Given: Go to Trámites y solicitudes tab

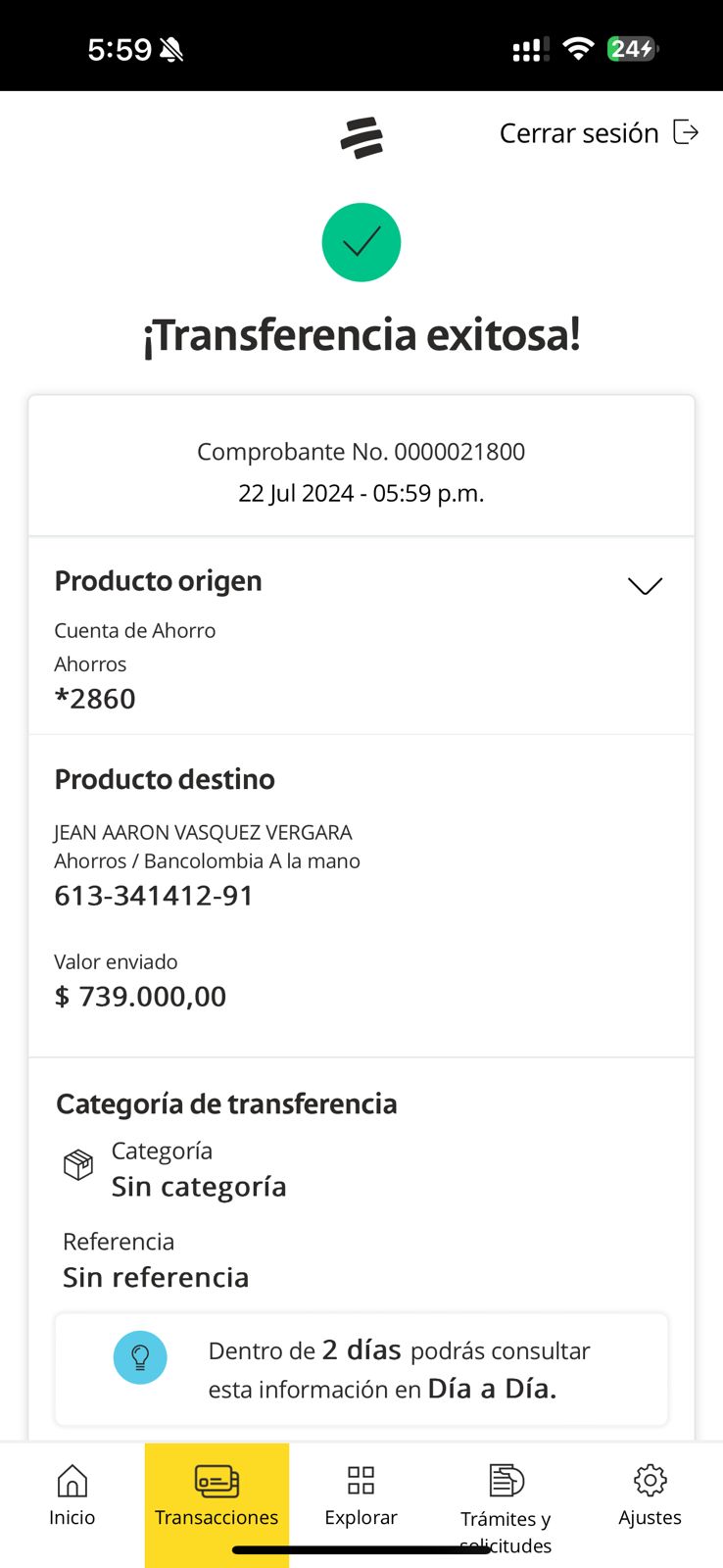Looking at the screenshot, I should [506, 1519].
